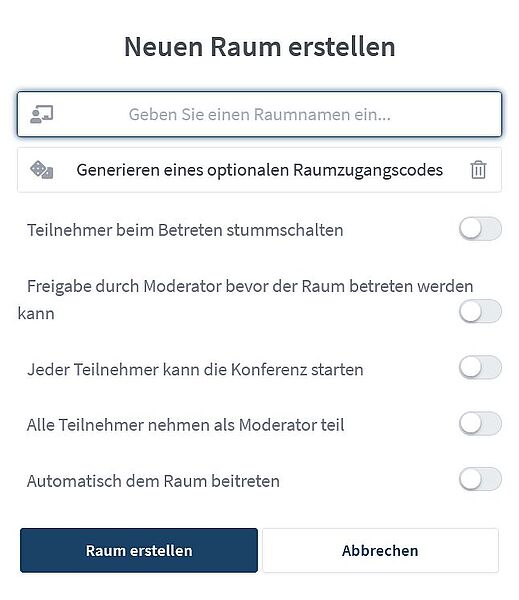Enable 'Alle Teilnehmer nehmen als Moderator teil' switch
This screenshot has width=519, height=600.
[x=480, y=423]
